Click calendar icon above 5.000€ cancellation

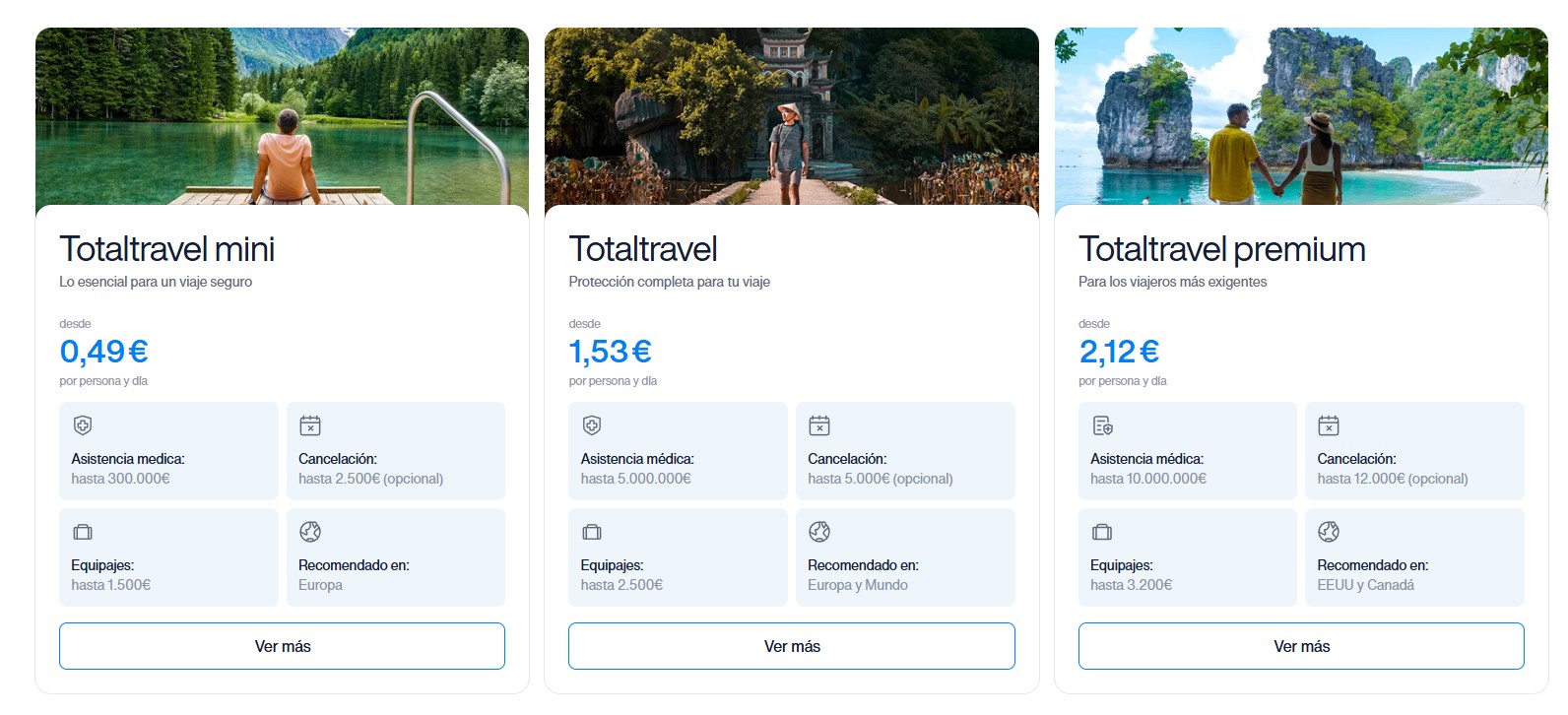coord(819,425)
